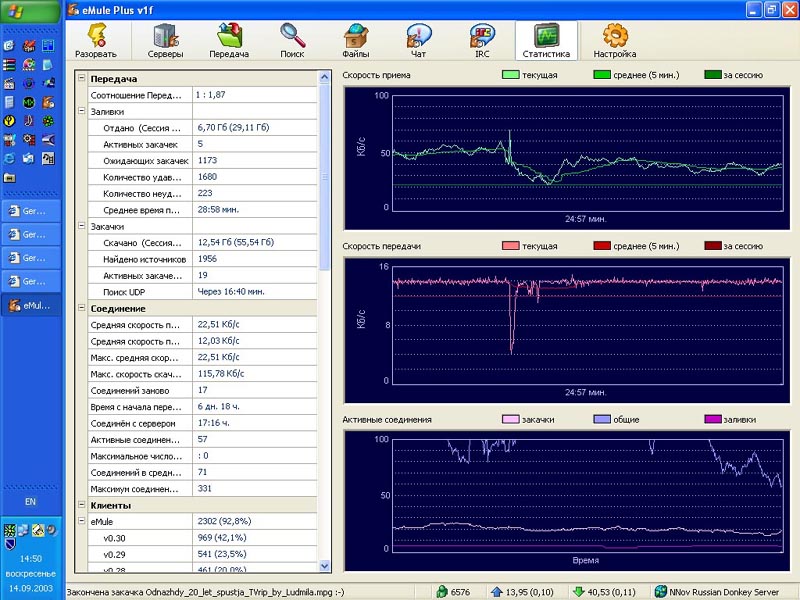Launch the Outlook Express envelope quick launch icon
Image resolution: width=800 pixels, height=600 pixels.
tap(29, 159)
